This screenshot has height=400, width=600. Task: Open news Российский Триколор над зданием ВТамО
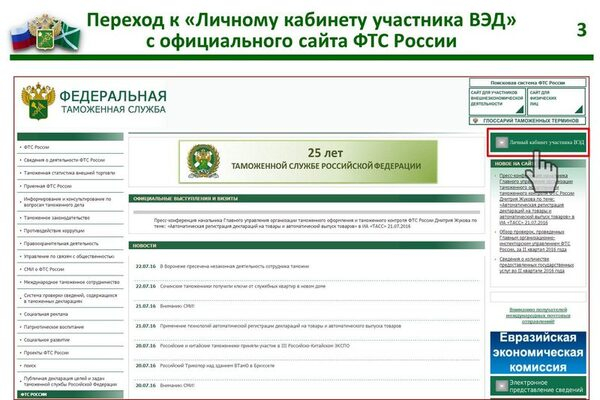pyautogui.click(x=217, y=366)
